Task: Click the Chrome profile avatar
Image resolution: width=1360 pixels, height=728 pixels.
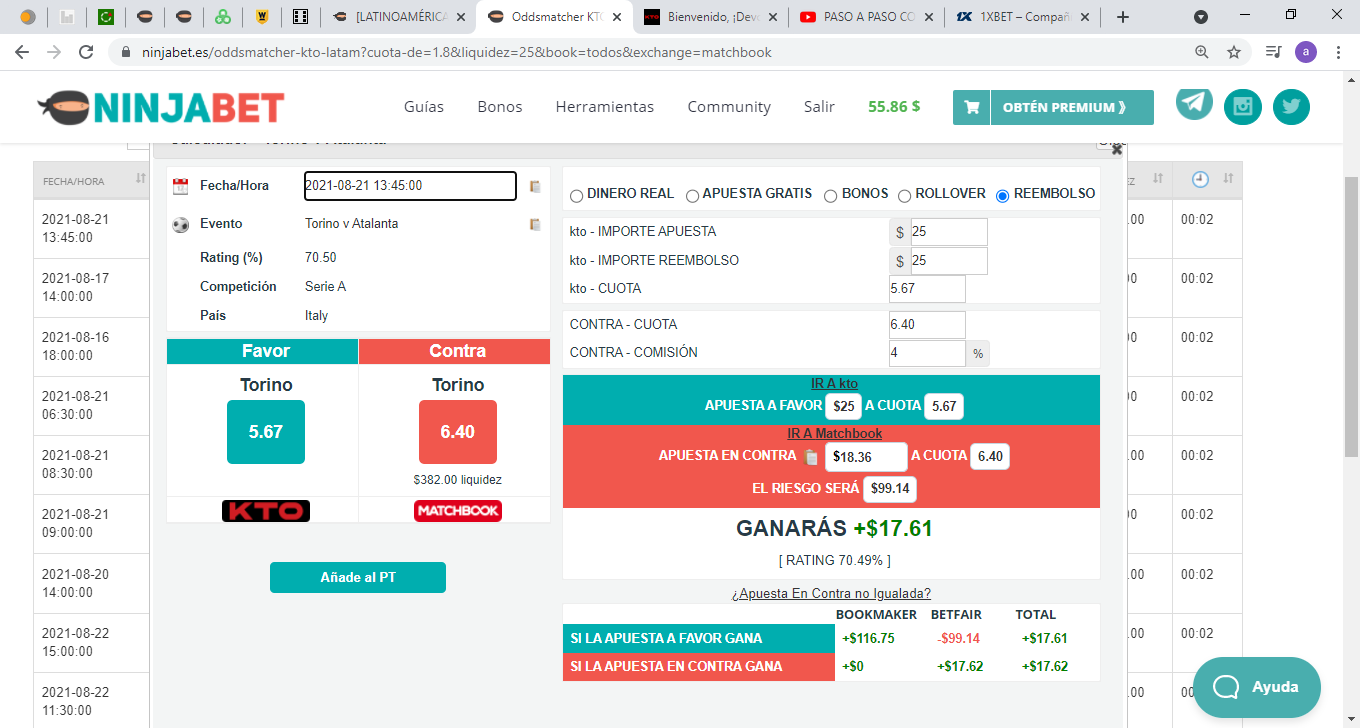Action: [1305, 52]
